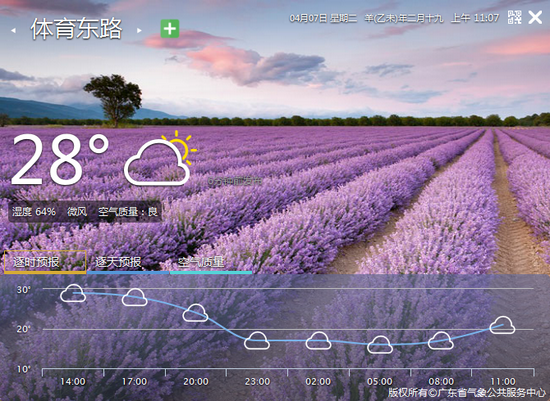The width and height of the screenshot is (550, 401).
Task: Click the 20° temperature axis label
Action: [x=24, y=329]
